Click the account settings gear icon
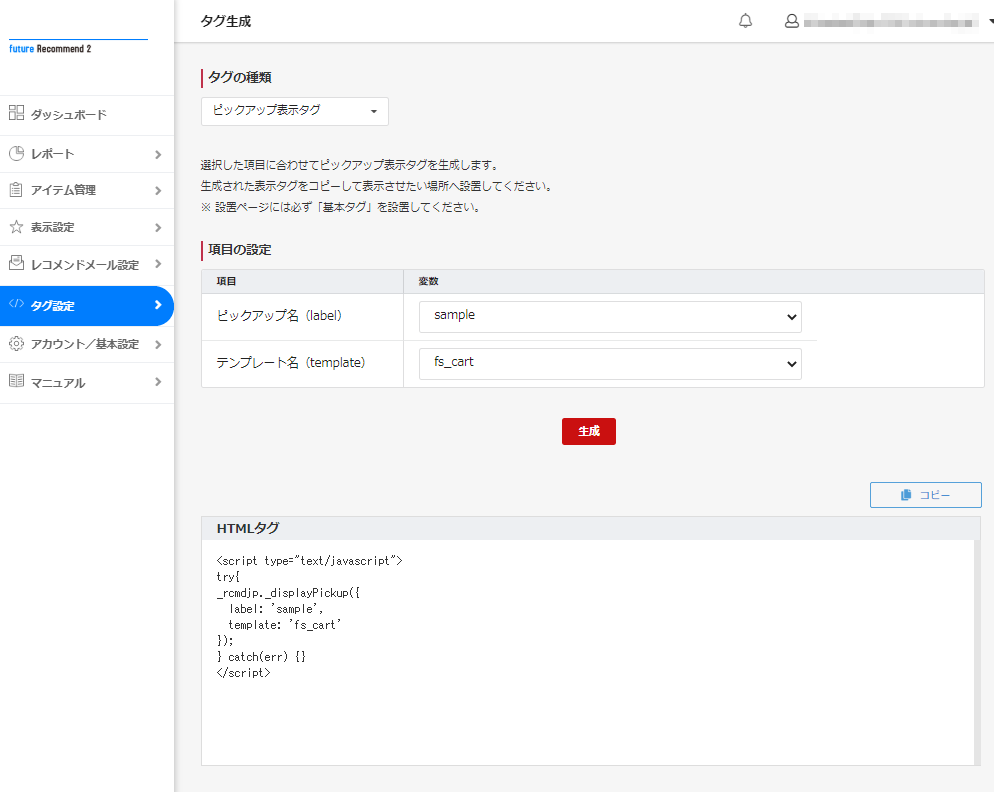The image size is (994, 792). tap(16, 344)
